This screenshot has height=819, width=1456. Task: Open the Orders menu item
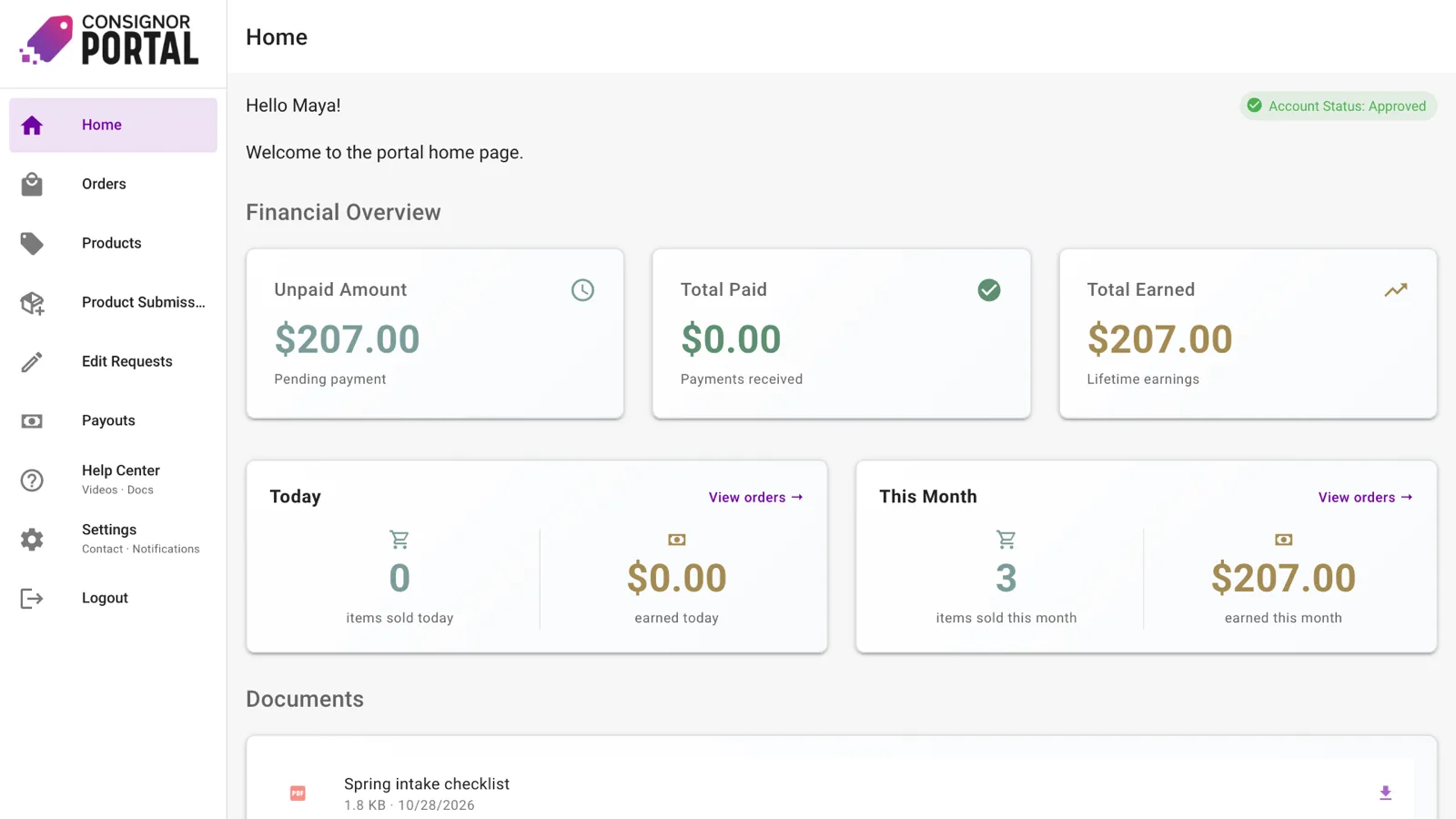(113, 184)
